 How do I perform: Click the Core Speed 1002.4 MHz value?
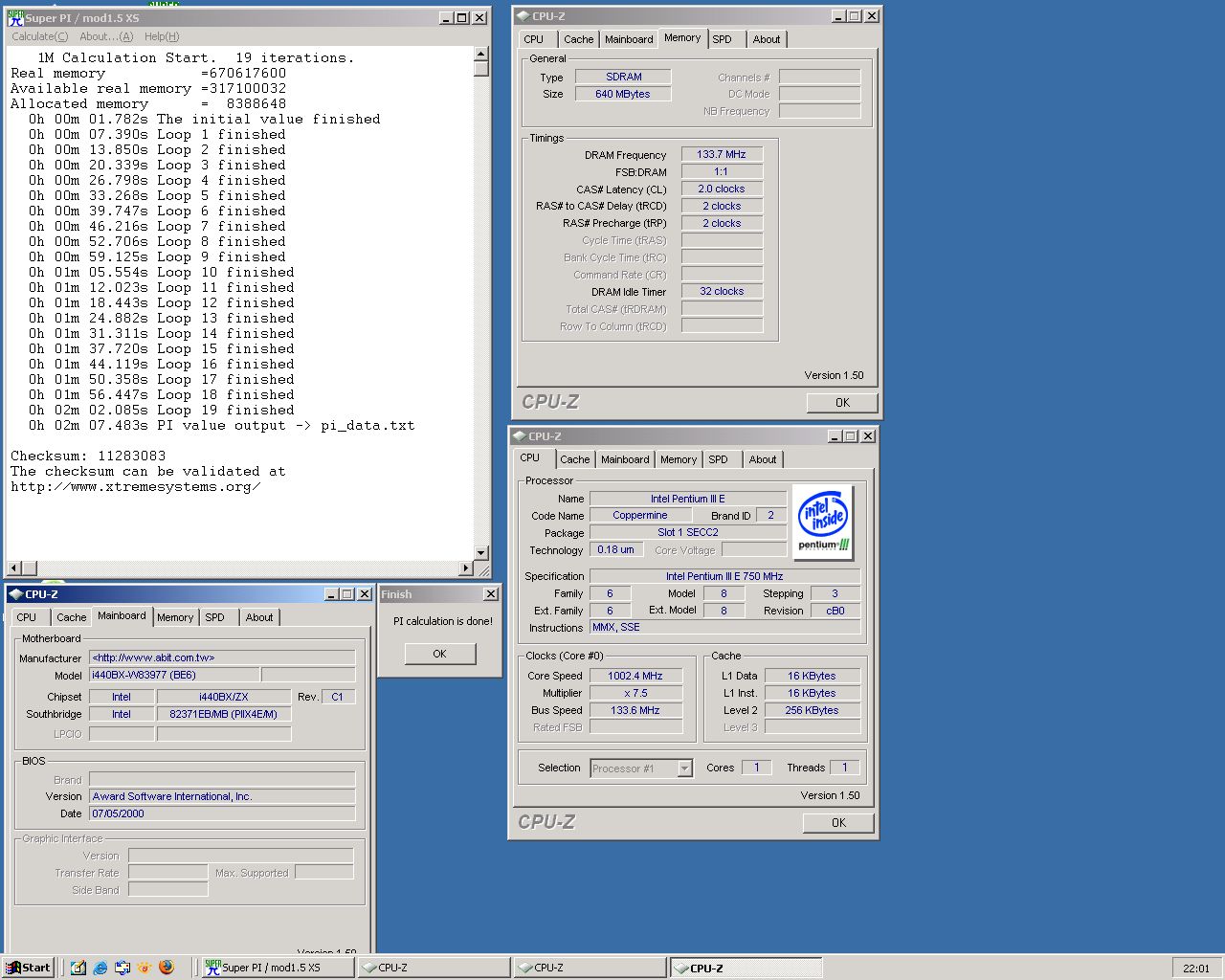point(635,676)
